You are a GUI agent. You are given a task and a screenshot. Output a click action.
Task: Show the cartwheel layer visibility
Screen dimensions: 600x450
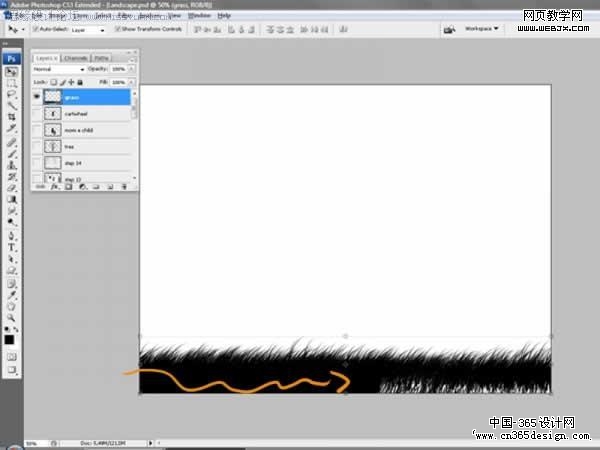tap(37, 114)
